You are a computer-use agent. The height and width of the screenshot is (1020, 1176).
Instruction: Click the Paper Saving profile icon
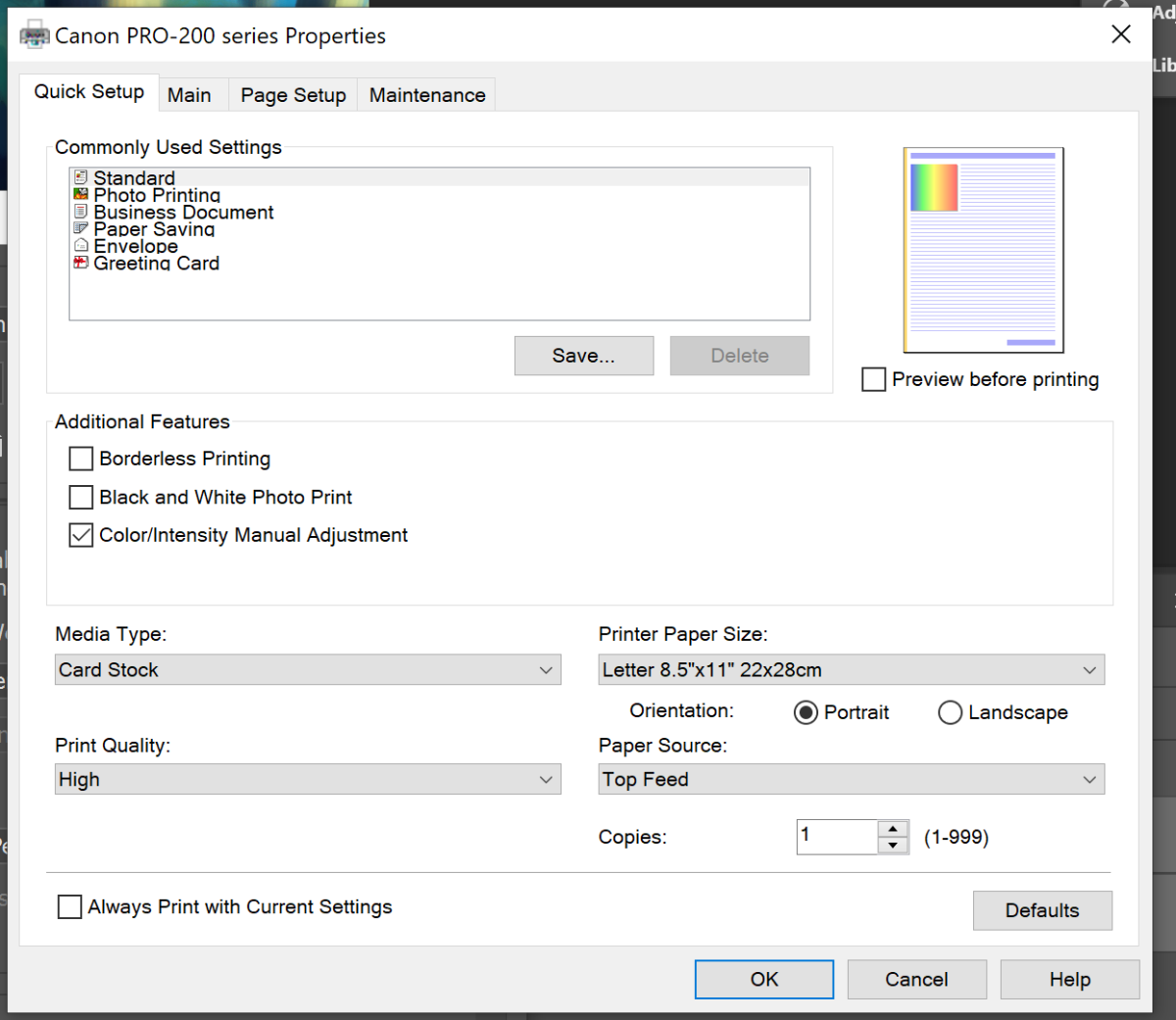[x=81, y=228]
